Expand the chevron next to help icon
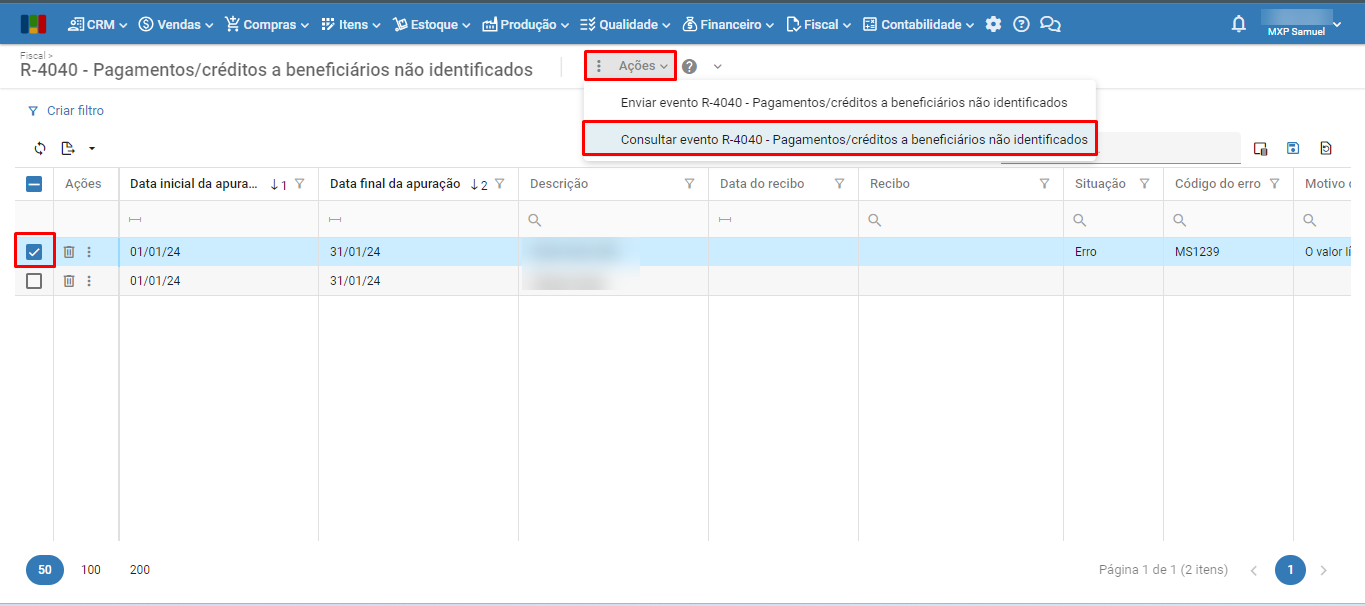1365x606 pixels. [718, 67]
